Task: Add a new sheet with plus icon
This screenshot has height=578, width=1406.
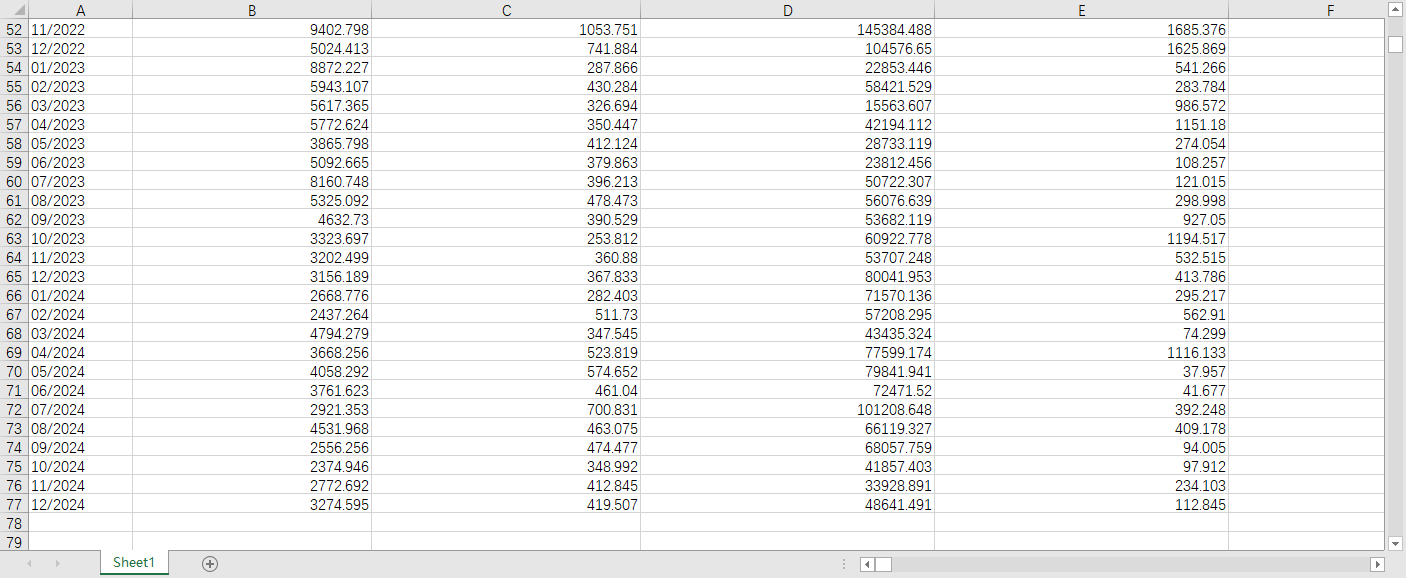Action: (x=210, y=564)
